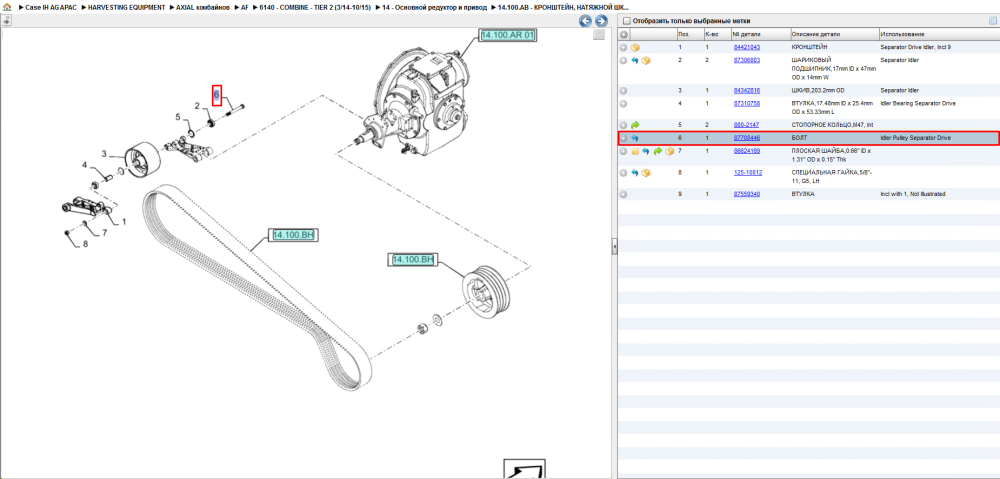
Task: Open part number link 125-10012
Action: (747, 172)
